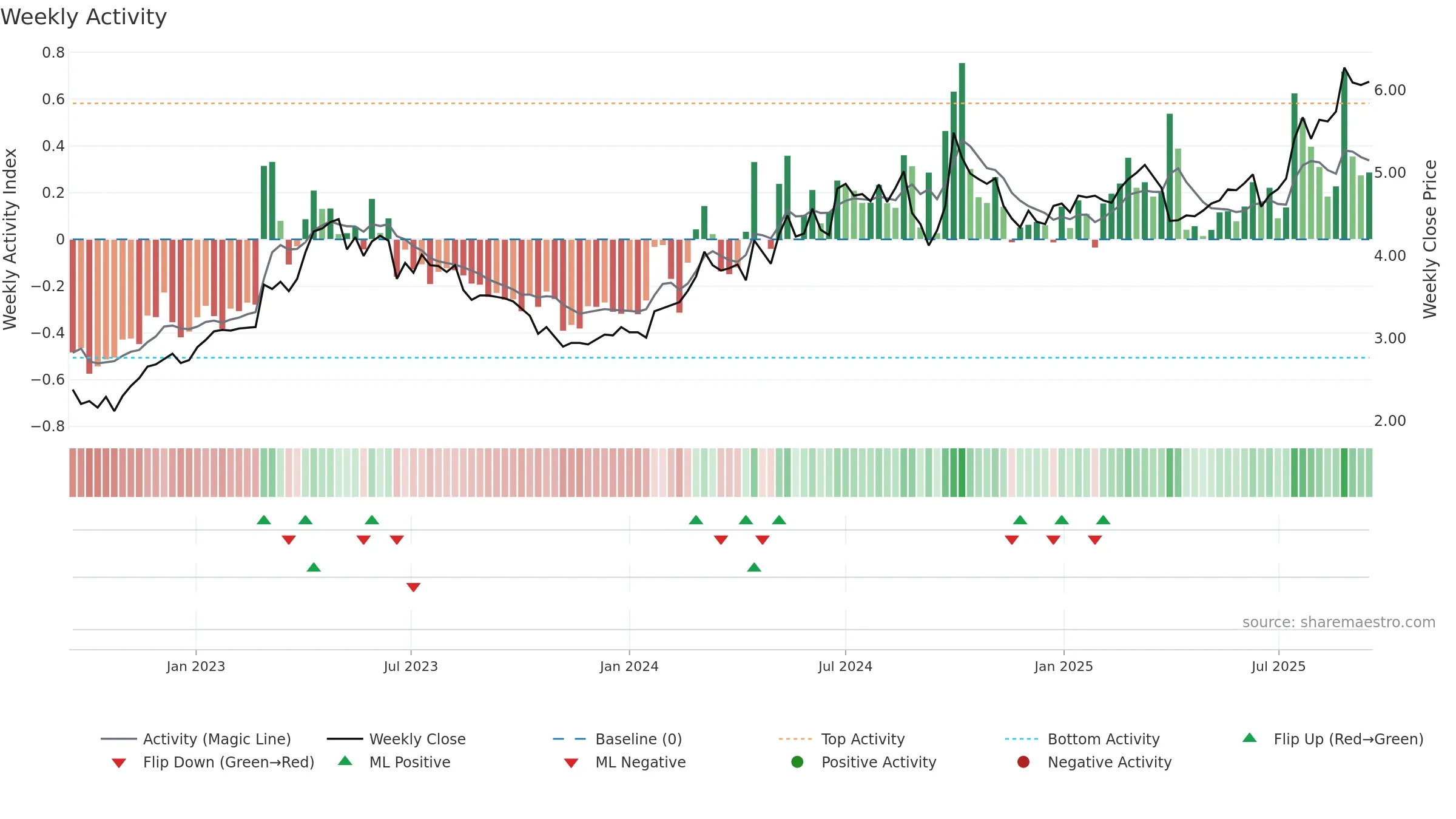1456x819 pixels.
Task: Click the Jul 2024 x-axis label
Action: click(x=845, y=666)
